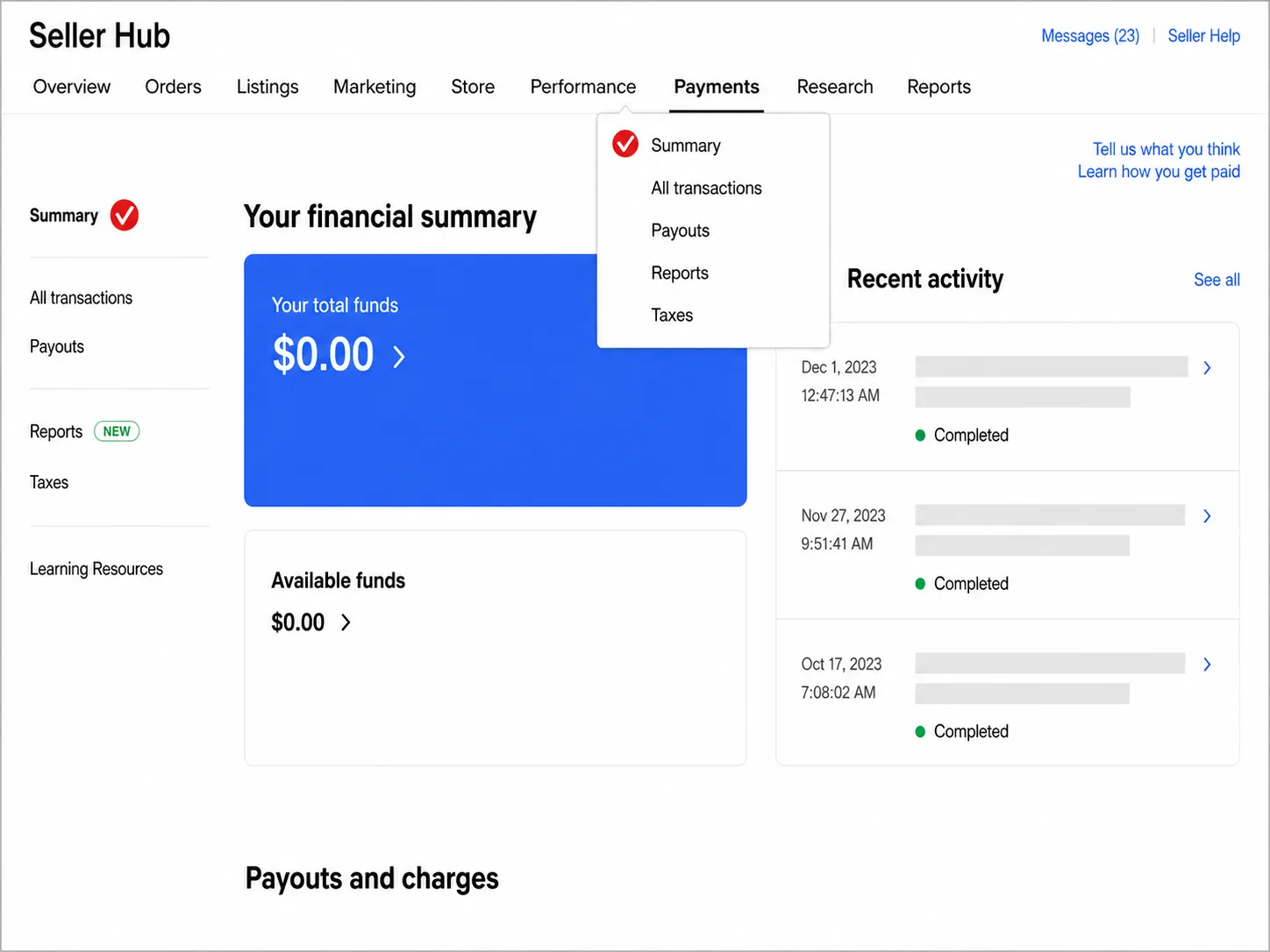Expand the Dec 1, 2023 activity chevron
The image size is (1270, 952).
(x=1207, y=367)
